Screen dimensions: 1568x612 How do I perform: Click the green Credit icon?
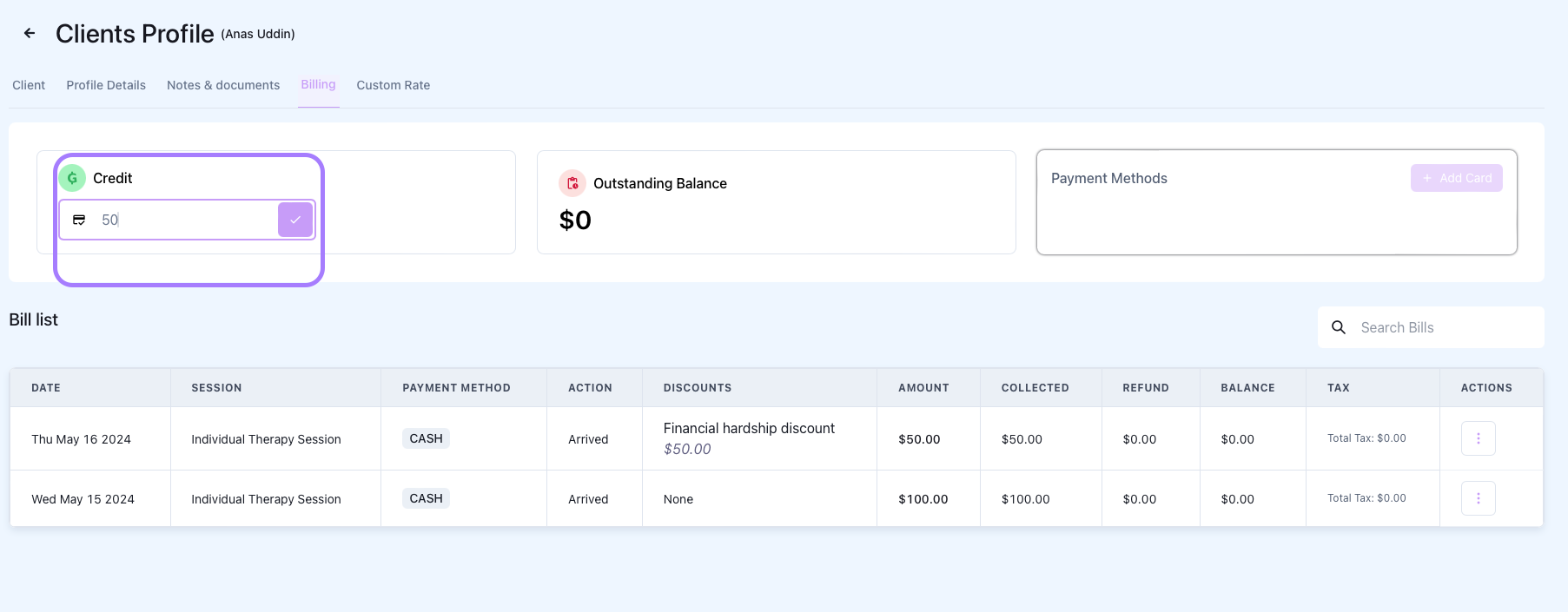coord(73,178)
